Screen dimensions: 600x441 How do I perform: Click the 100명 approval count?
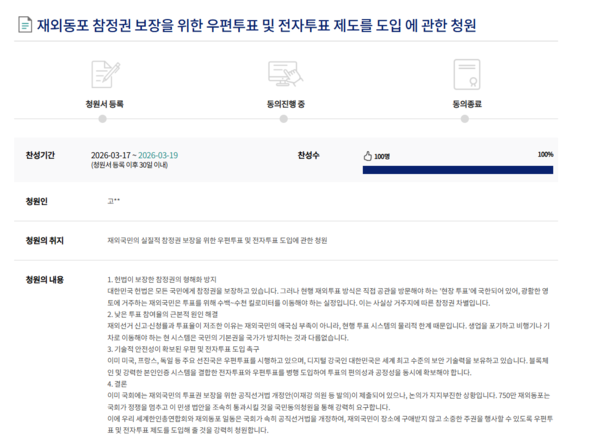pos(382,157)
